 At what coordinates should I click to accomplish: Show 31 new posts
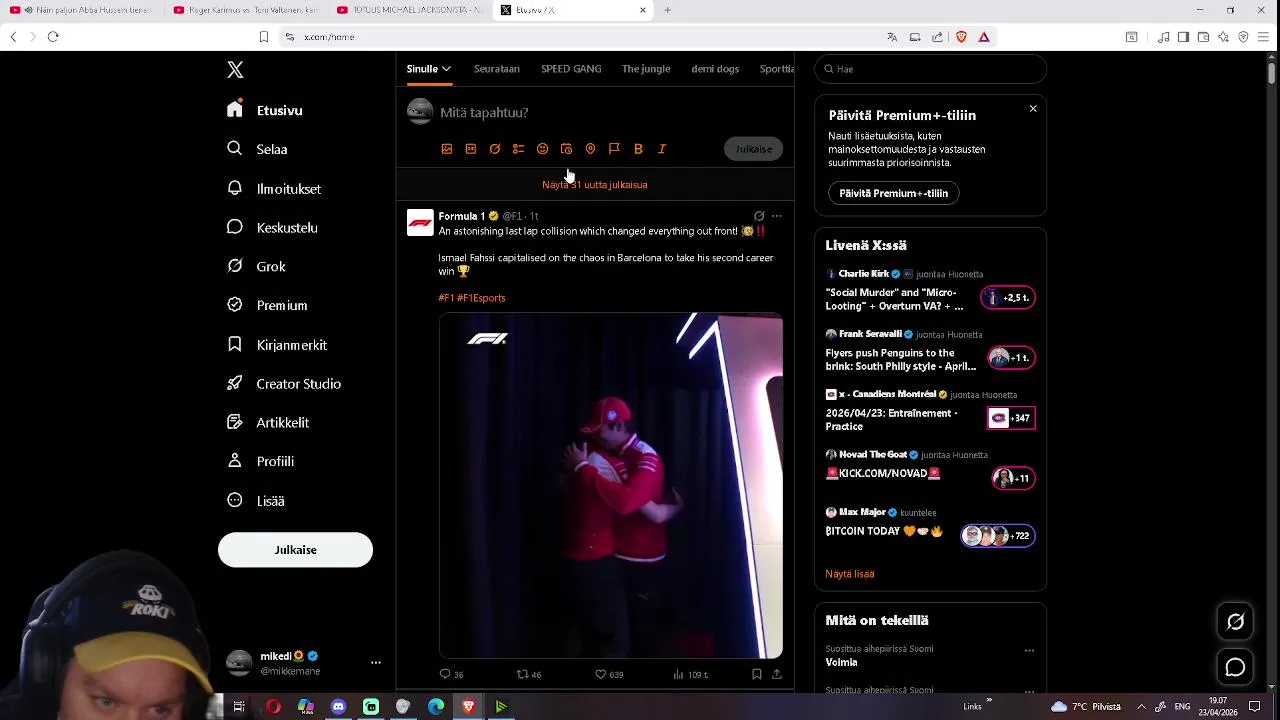click(x=595, y=185)
